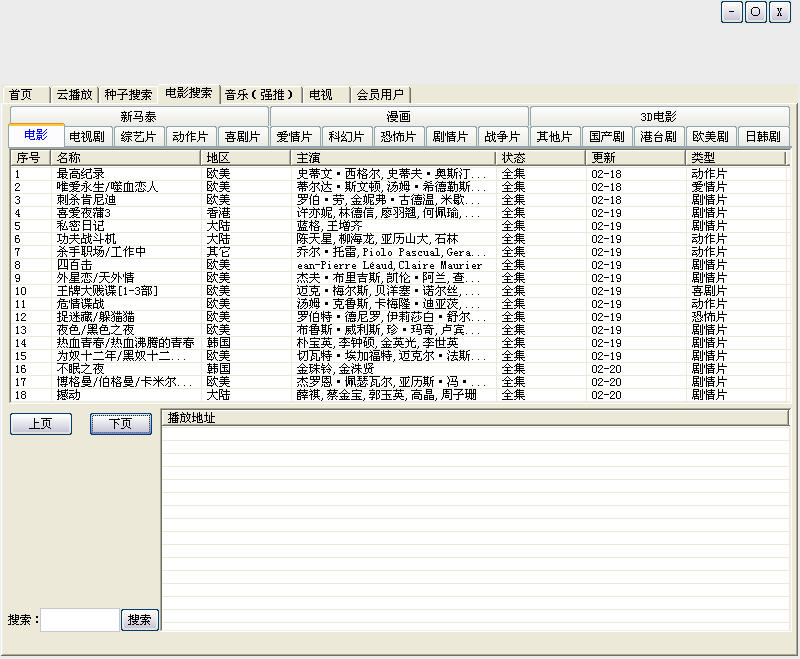Choose the 漫画 category tab
Screen dimensions: 800x659
point(398,116)
